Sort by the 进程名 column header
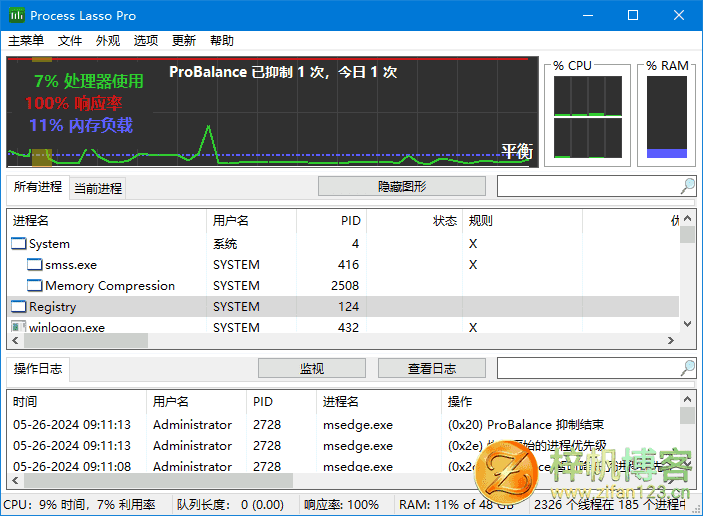 tap(107, 221)
